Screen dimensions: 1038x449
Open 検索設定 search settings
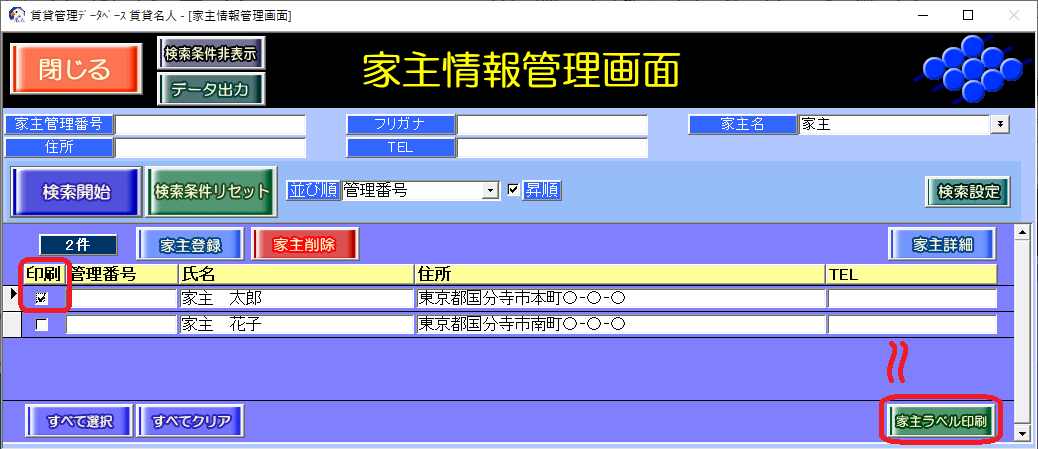click(x=967, y=191)
